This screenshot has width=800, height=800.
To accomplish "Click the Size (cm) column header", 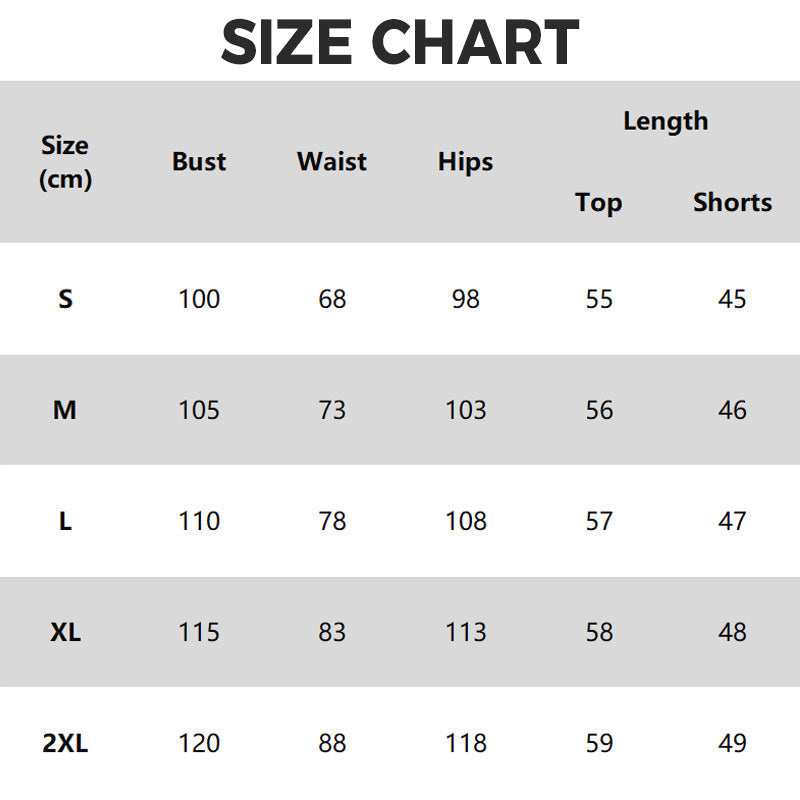I will click(65, 162).
